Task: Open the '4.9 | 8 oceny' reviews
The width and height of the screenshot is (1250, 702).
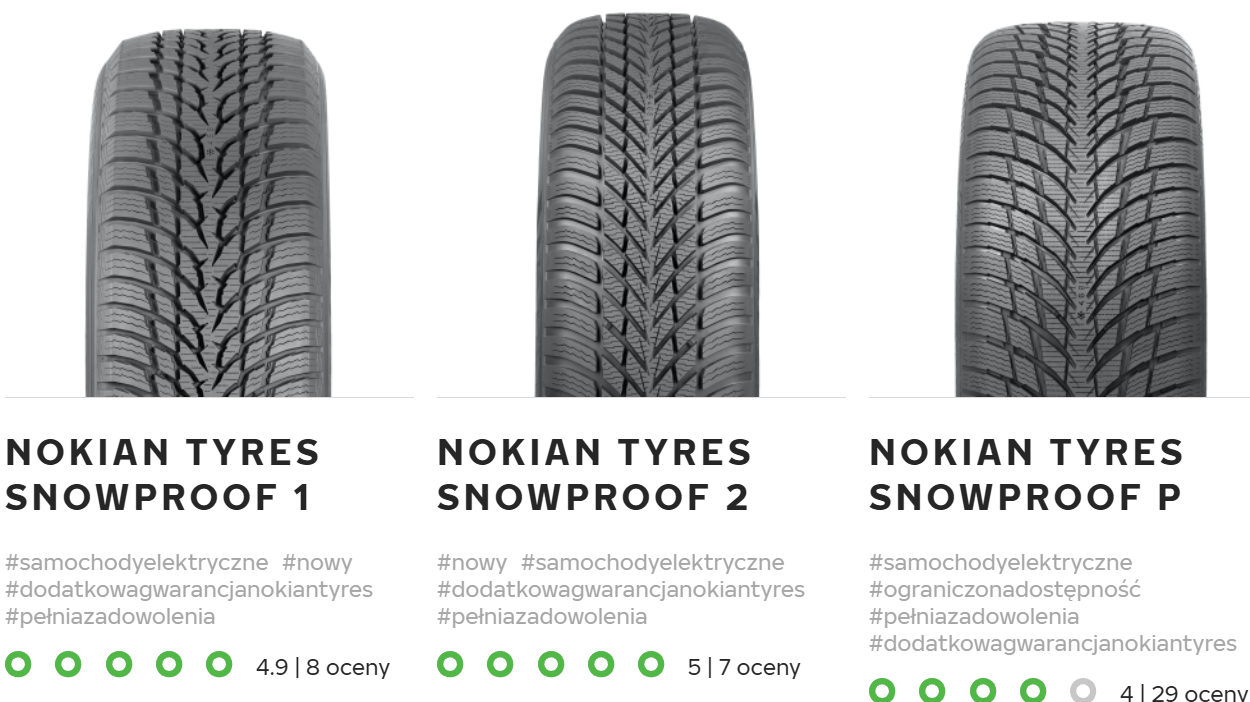Action: [x=323, y=667]
